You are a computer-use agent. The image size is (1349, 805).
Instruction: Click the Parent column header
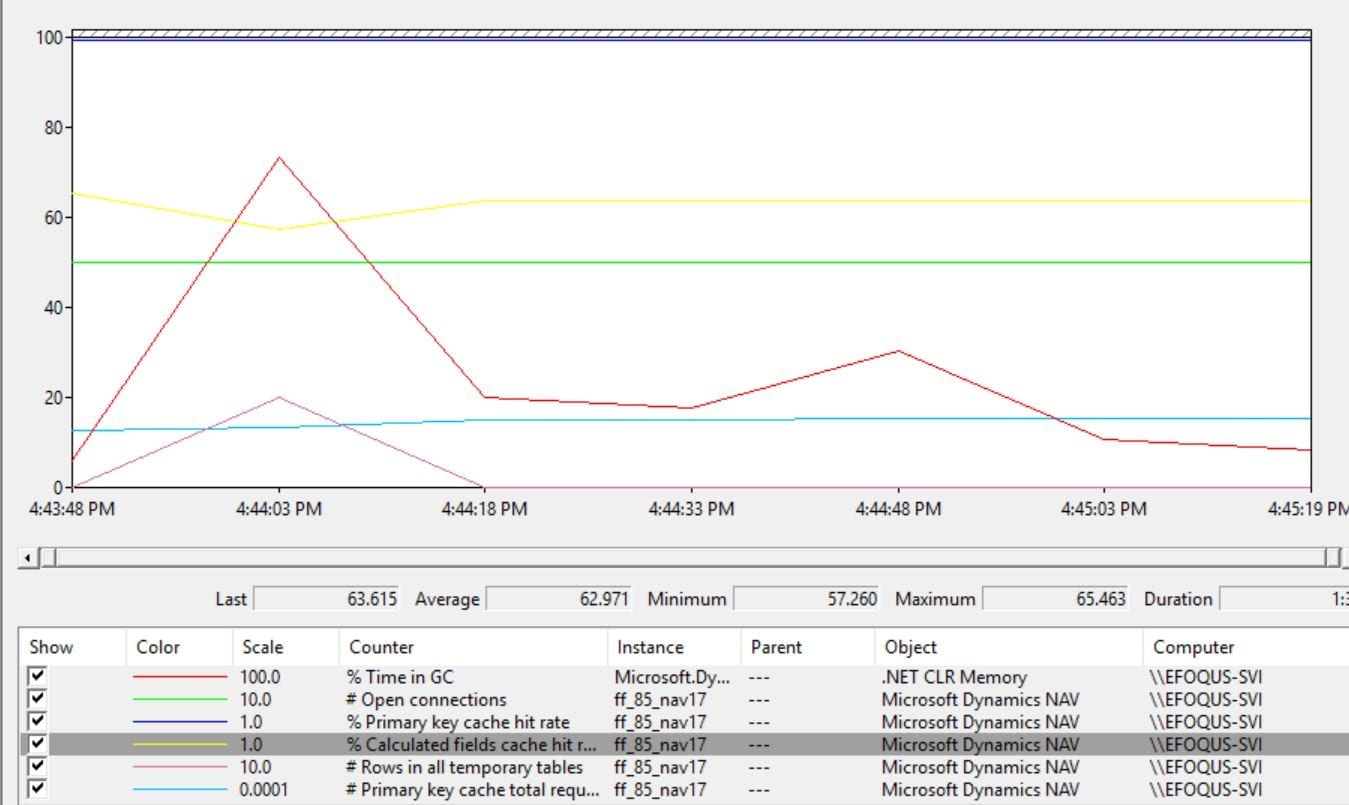[x=808, y=647]
